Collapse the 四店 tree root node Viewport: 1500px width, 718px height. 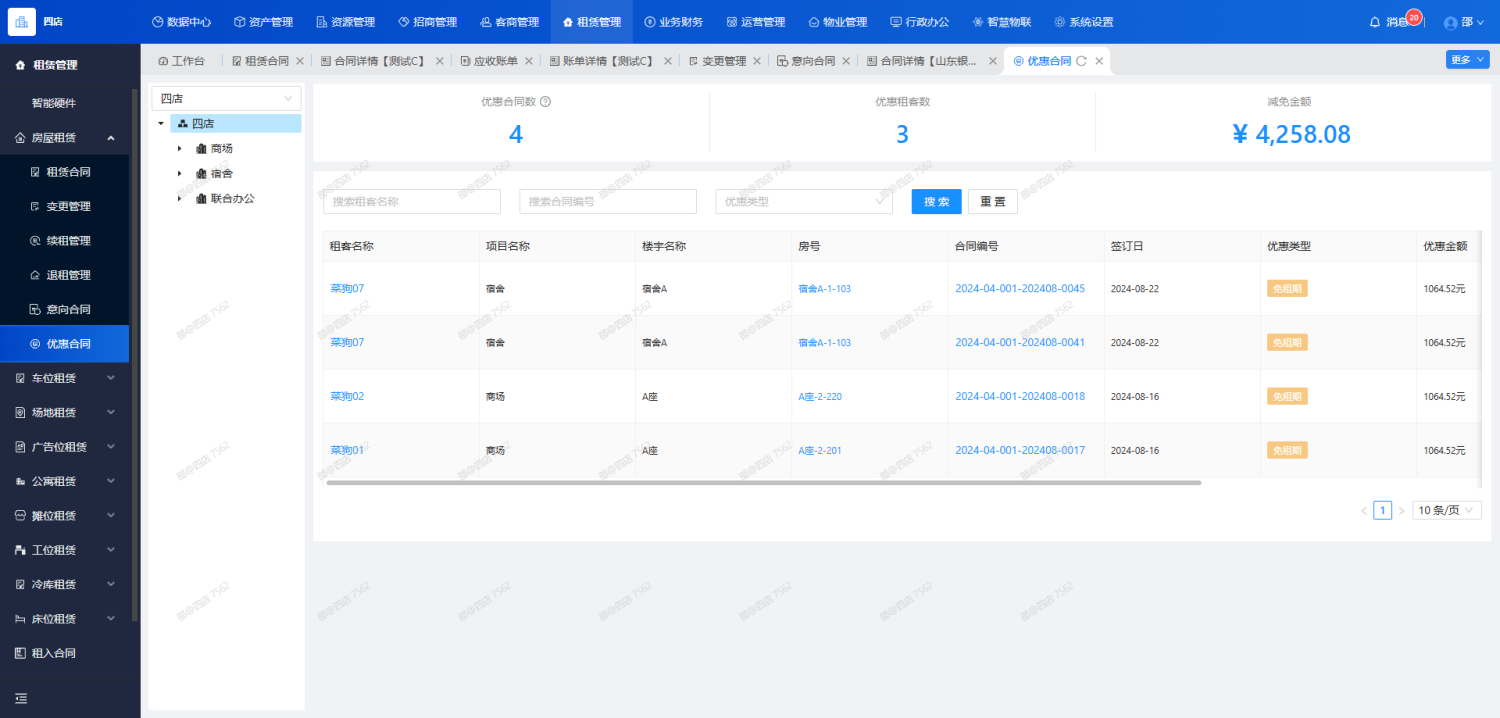tap(161, 123)
